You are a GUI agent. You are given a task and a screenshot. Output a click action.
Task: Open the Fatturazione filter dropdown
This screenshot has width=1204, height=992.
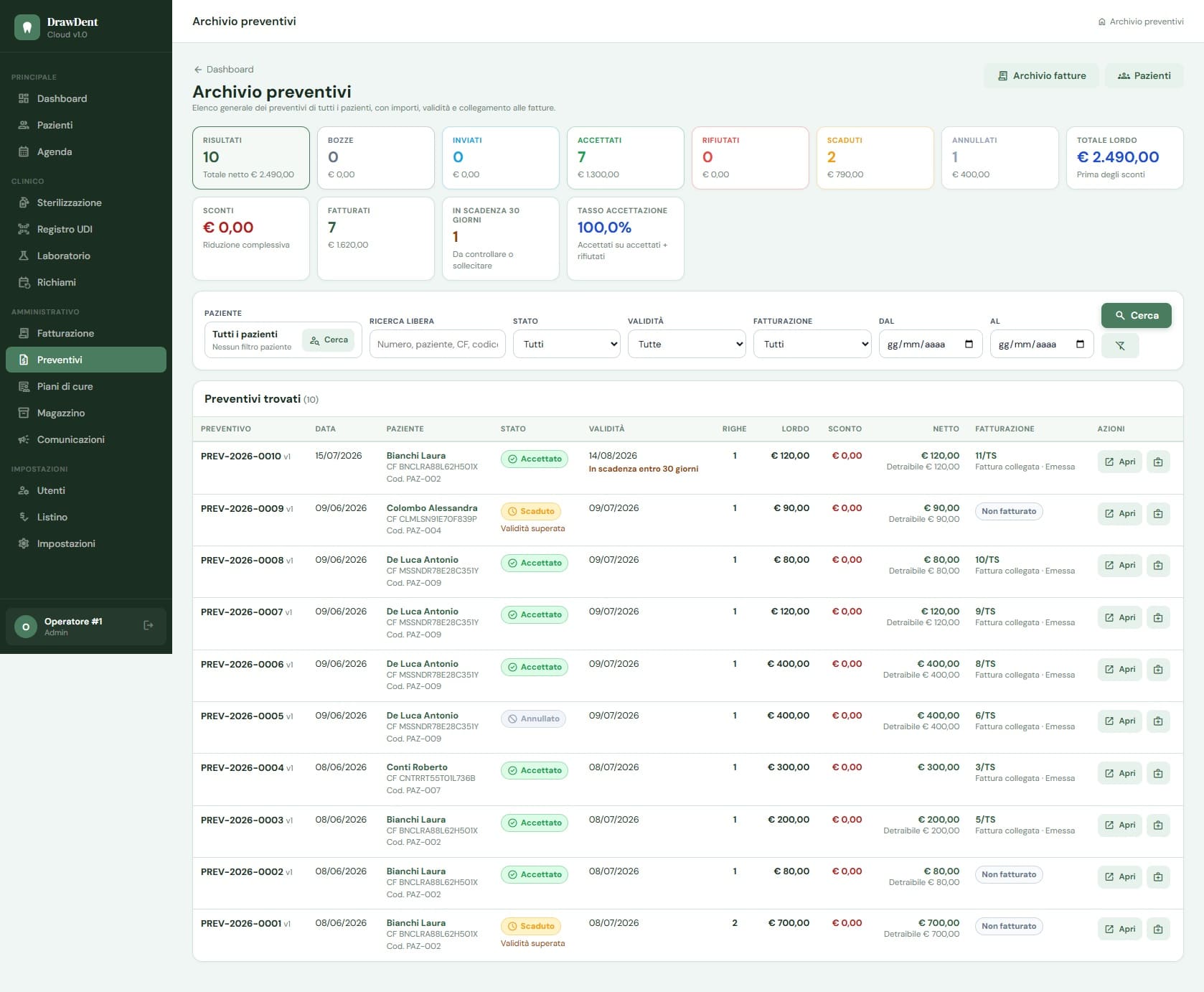coord(812,344)
